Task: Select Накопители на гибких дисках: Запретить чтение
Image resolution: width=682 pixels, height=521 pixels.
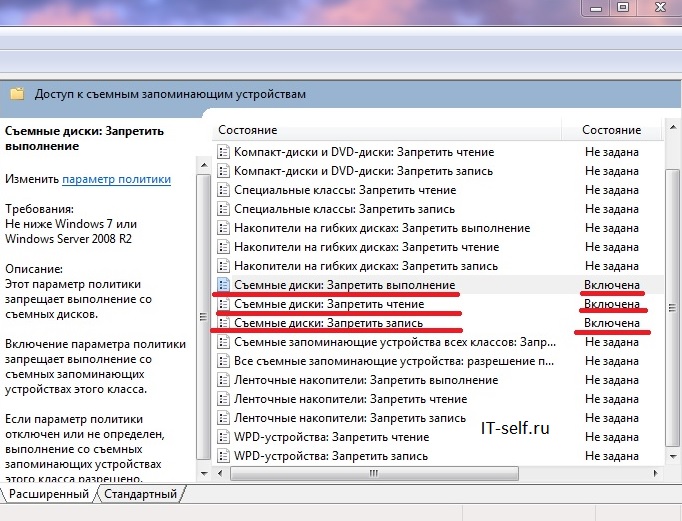Action: click(x=366, y=247)
